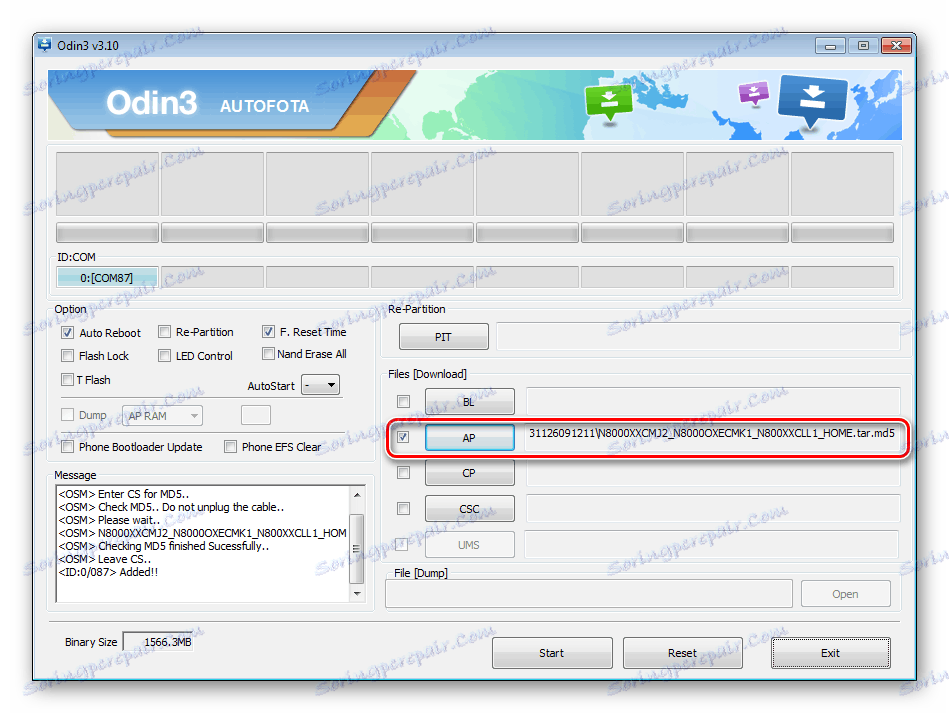Click the message log scrollbar thumb

(x=357, y=548)
